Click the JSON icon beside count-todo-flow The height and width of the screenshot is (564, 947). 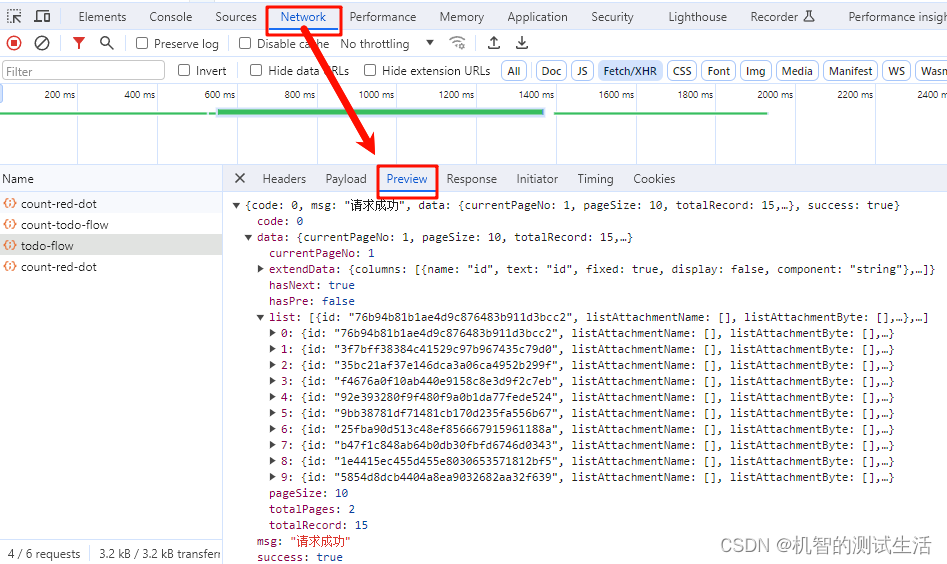[x=10, y=224]
